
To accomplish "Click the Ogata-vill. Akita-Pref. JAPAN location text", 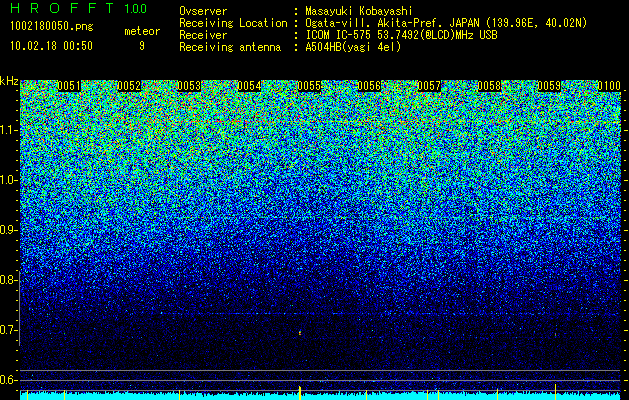I will click(x=446, y=23).
